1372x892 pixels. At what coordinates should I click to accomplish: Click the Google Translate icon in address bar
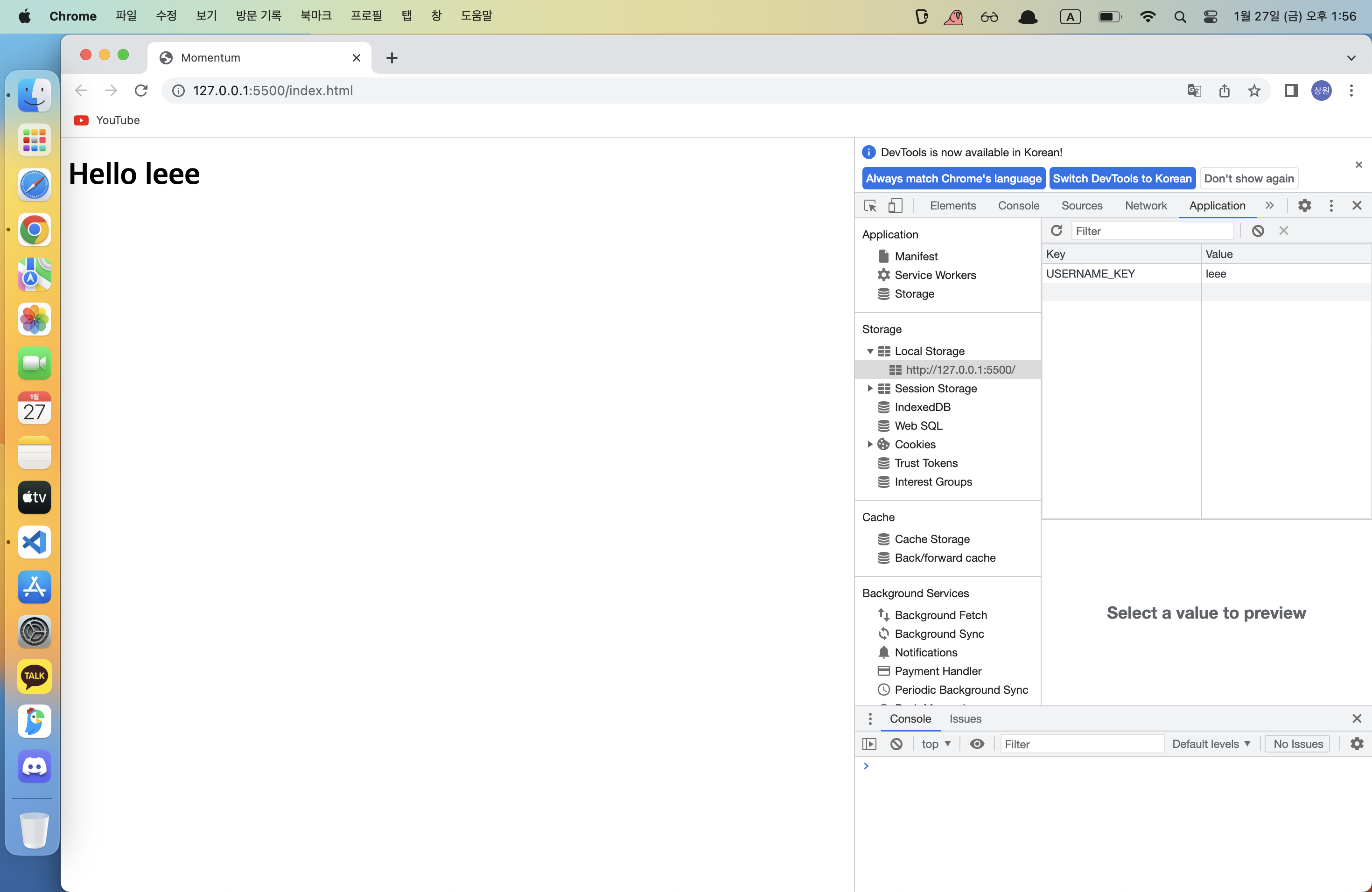pos(1194,91)
